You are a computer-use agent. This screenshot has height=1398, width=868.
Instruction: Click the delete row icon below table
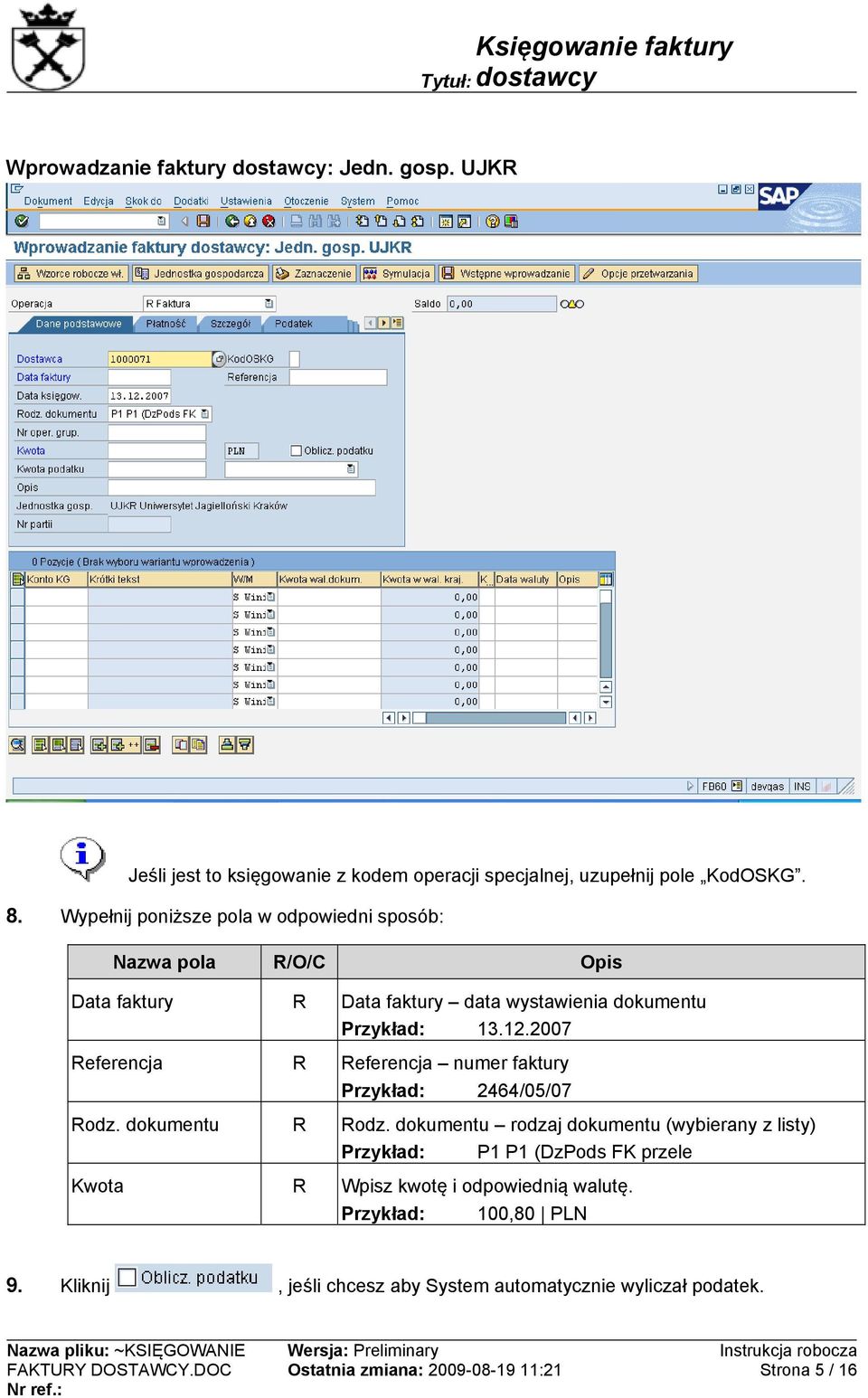[x=153, y=744]
